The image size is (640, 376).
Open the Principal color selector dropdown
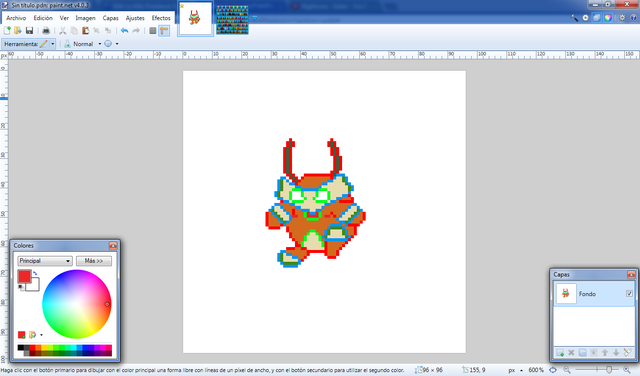(45, 261)
